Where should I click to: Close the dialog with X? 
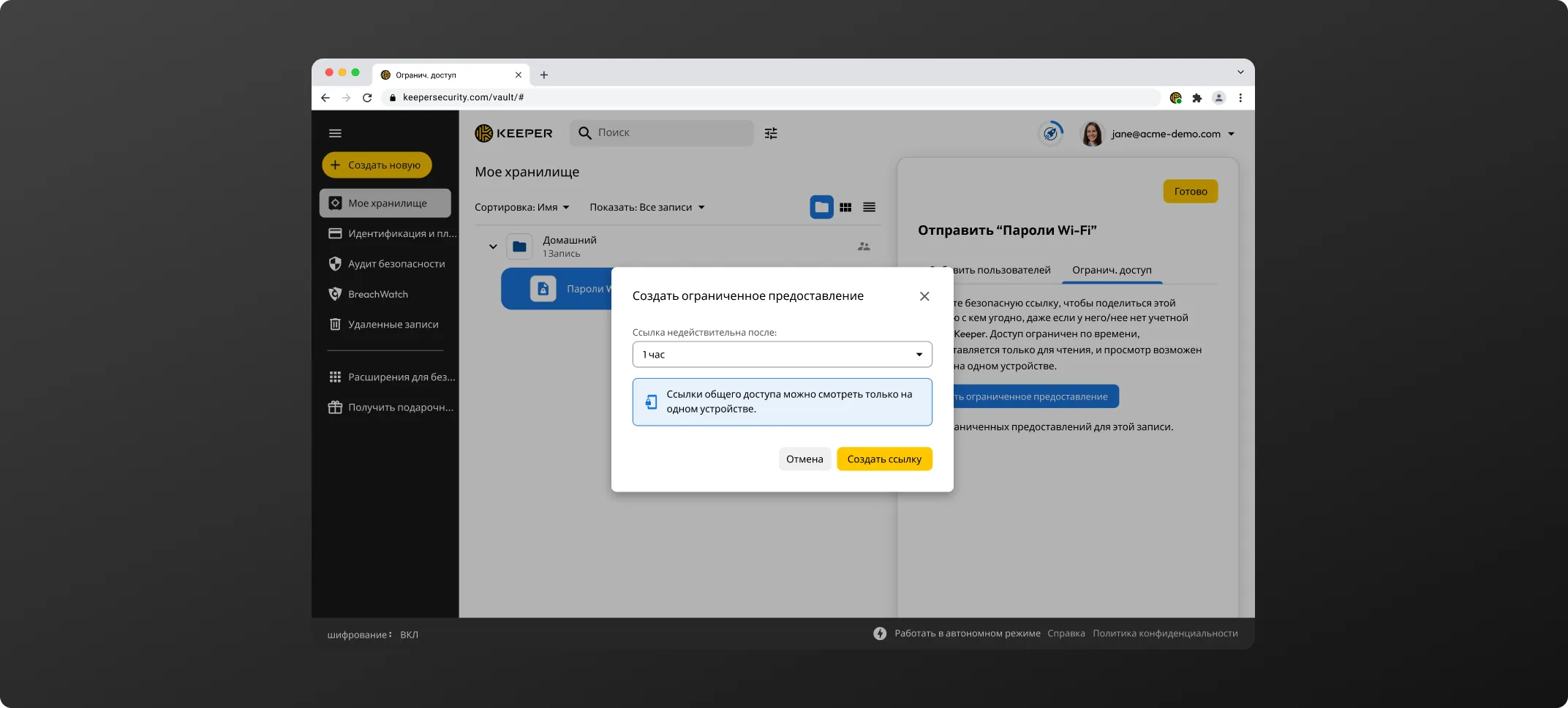coord(924,296)
